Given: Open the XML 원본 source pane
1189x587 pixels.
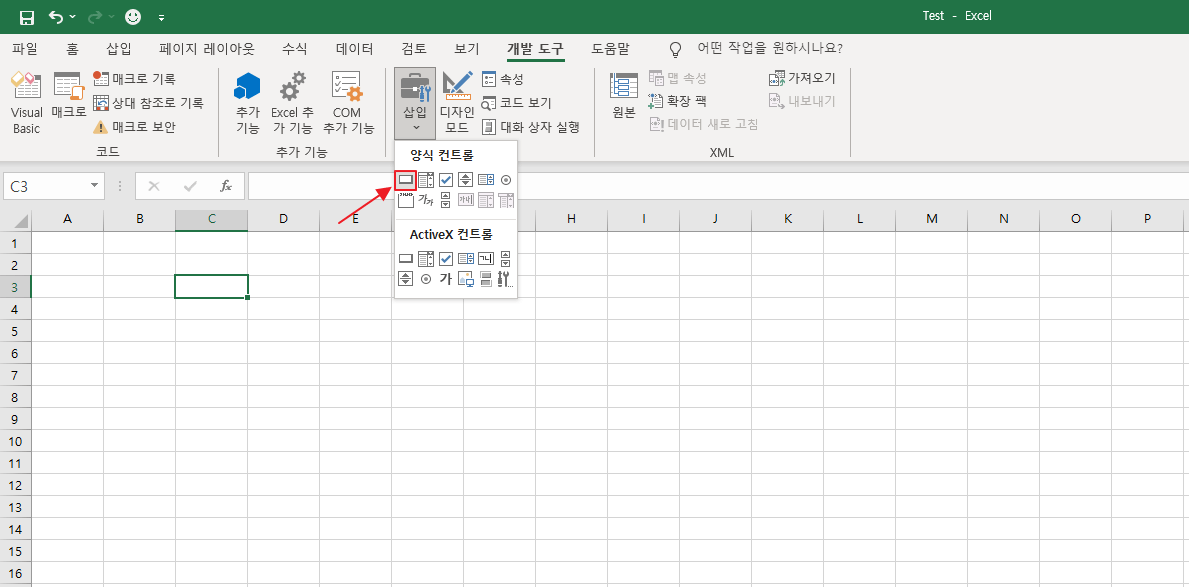Looking at the screenshot, I should coord(624,95).
